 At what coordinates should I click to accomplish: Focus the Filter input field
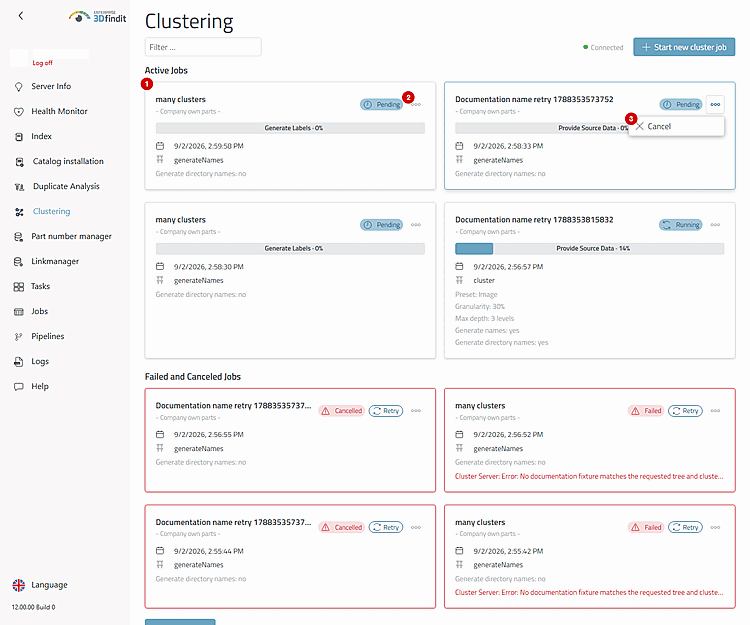tap(203, 47)
